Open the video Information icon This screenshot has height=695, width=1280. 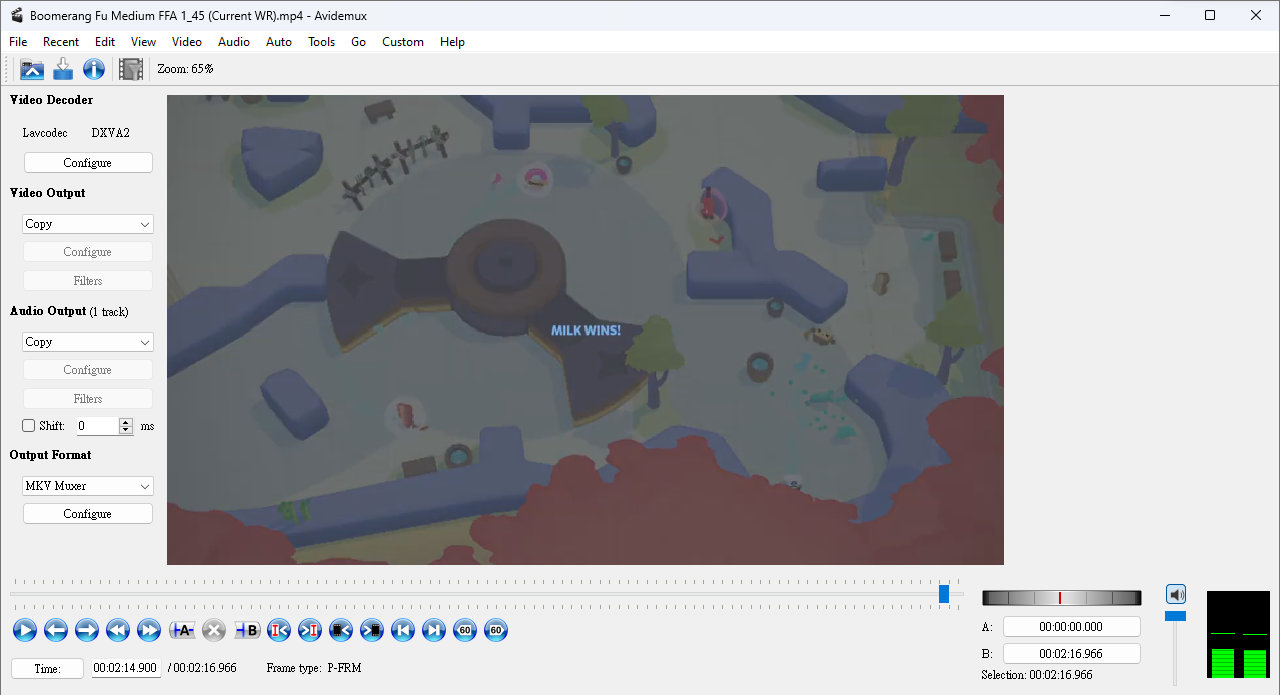(94, 69)
